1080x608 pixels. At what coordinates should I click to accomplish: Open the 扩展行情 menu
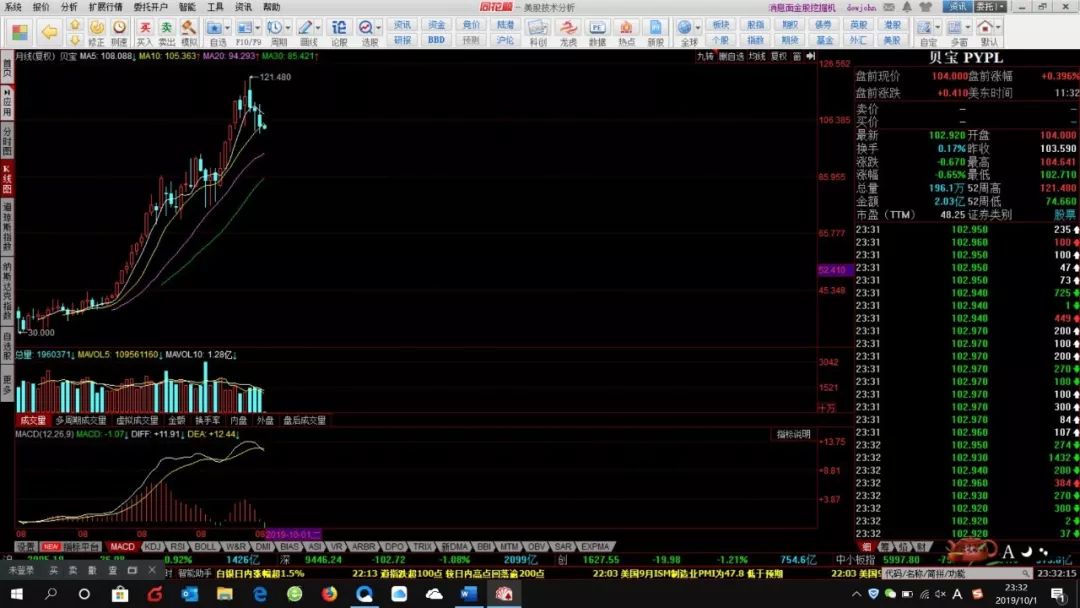coord(105,7)
